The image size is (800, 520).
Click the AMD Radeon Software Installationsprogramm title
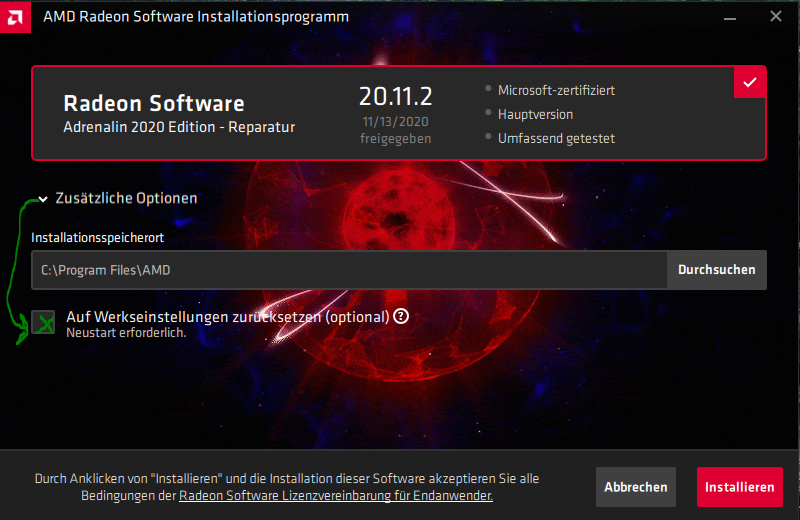[x=196, y=17]
